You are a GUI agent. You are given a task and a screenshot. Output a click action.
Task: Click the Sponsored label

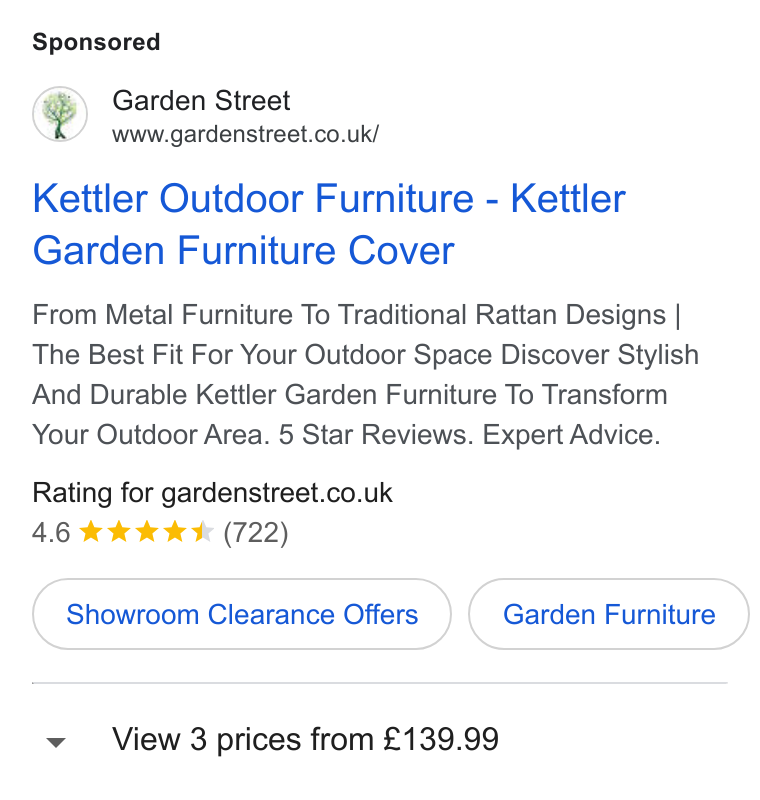(96, 42)
